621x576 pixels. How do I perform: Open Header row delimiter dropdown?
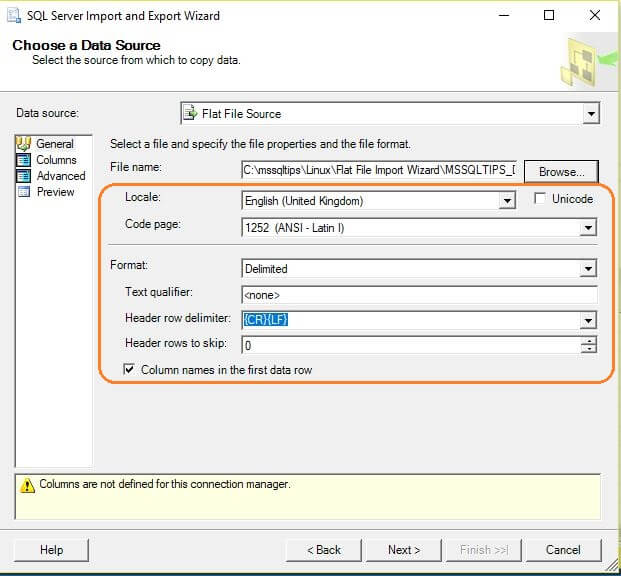[589, 320]
